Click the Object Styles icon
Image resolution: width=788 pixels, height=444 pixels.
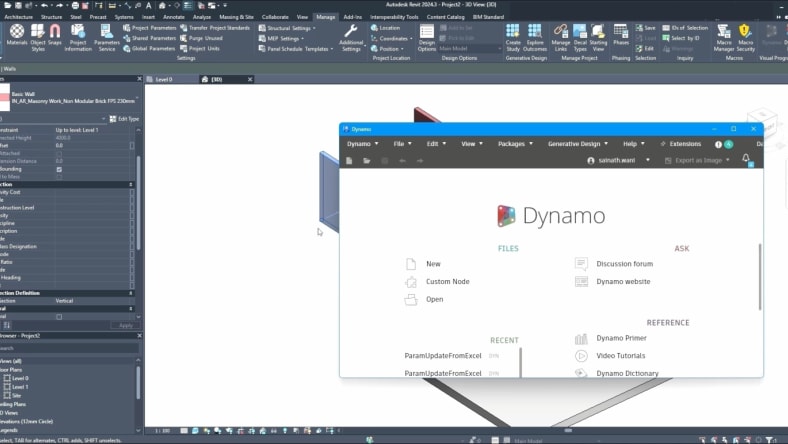click(38, 36)
